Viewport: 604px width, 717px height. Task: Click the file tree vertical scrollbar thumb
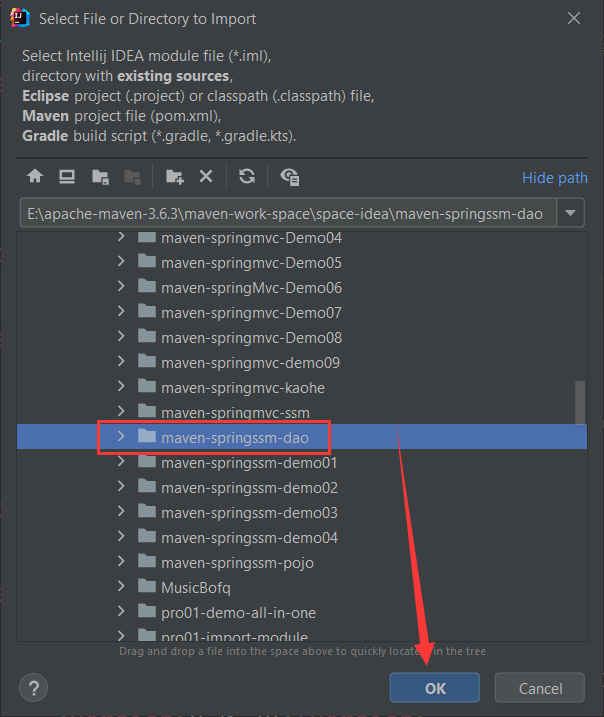tap(580, 402)
